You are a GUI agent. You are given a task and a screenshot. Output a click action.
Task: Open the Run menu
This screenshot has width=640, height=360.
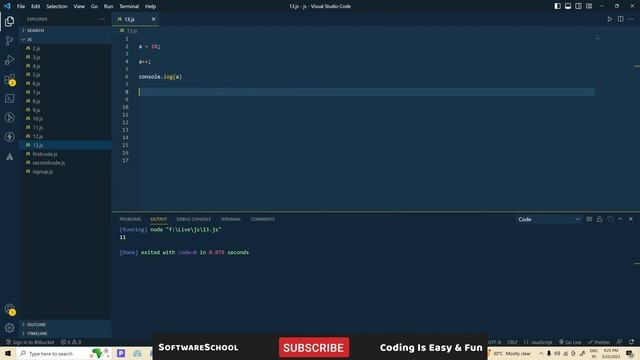108,6
